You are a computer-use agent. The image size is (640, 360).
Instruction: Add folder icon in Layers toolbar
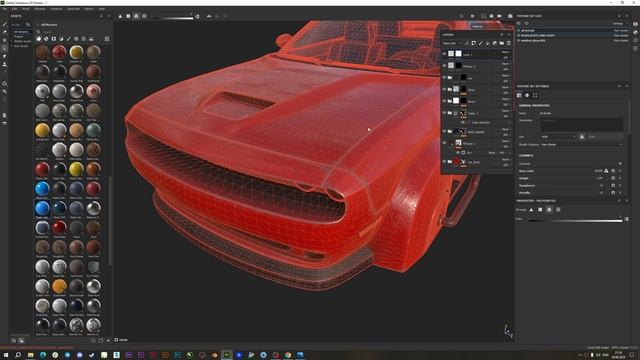coord(502,43)
